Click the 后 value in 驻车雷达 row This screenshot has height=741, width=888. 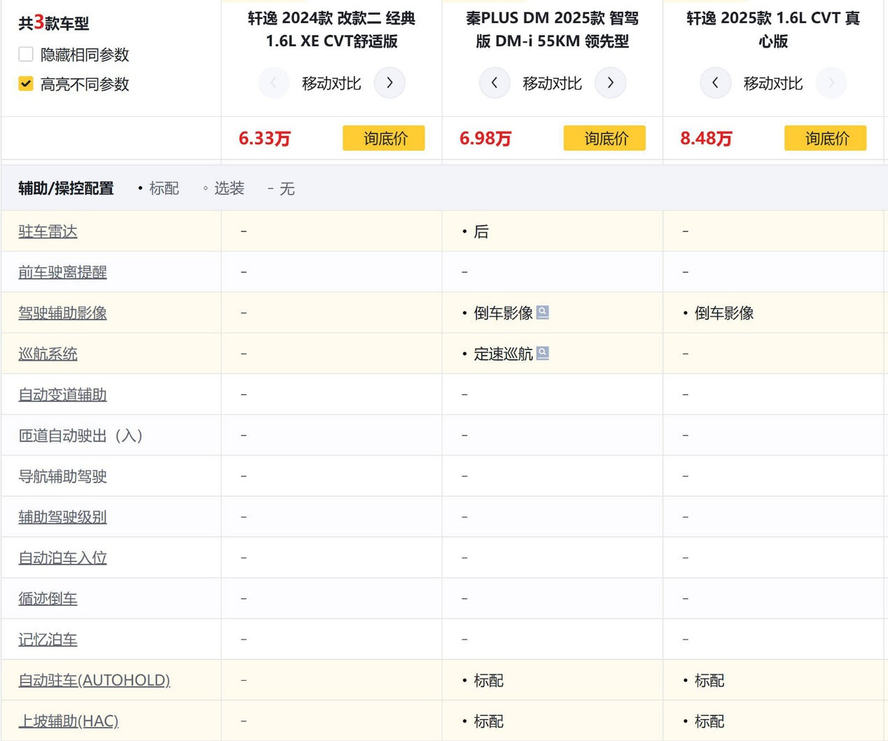click(481, 231)
